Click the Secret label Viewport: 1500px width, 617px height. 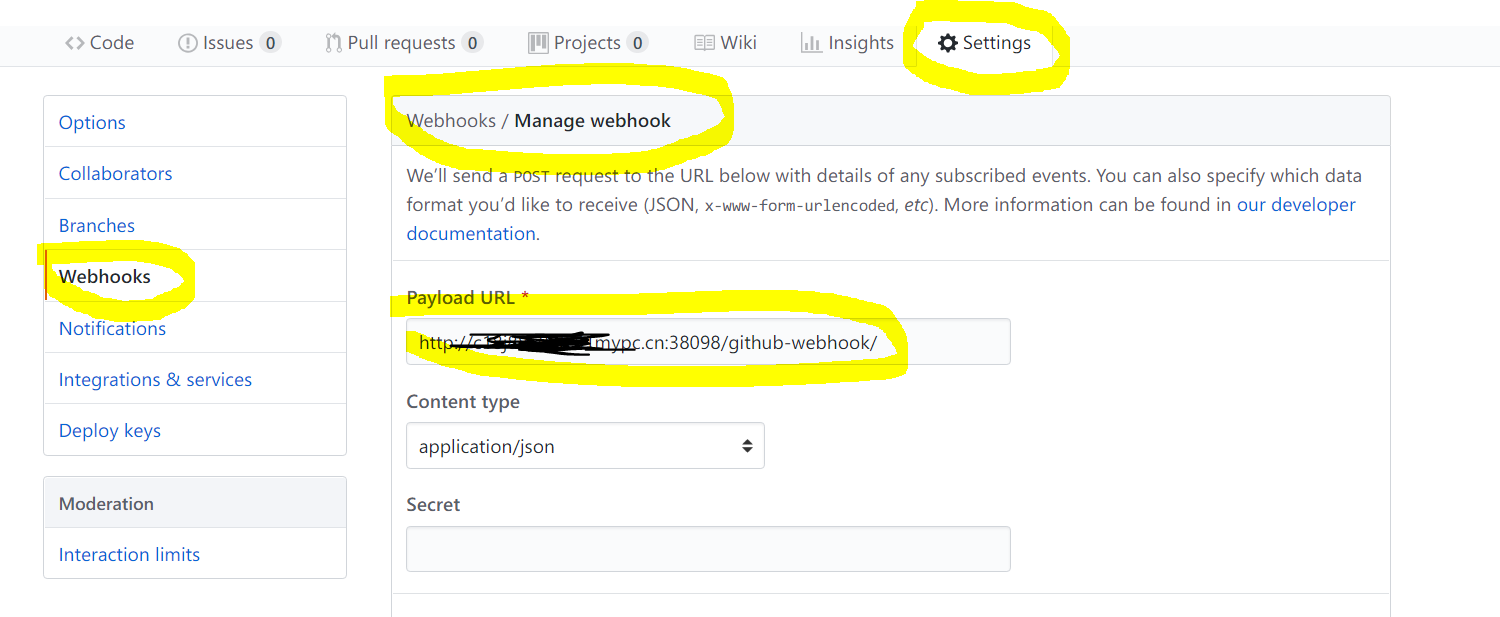click(x=433, y=504)
